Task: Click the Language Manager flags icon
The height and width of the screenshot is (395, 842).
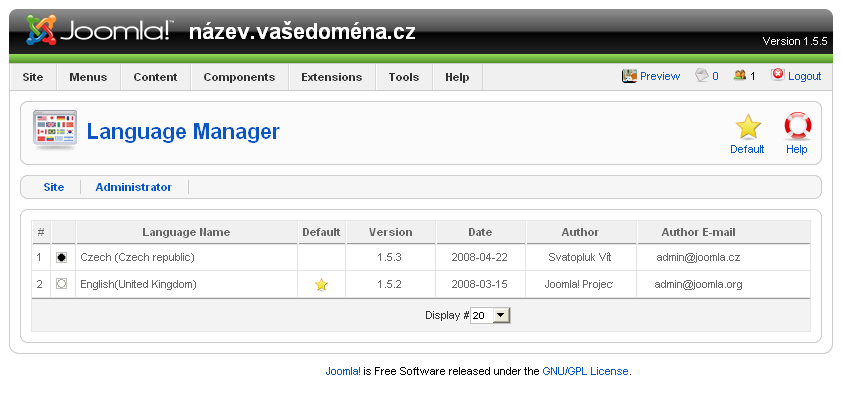Action: (55, 129)
